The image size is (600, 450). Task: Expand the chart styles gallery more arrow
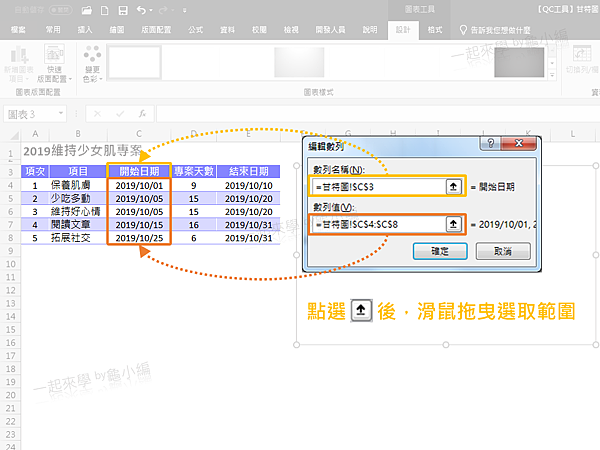pyautogui.click(x=552, y=75)
